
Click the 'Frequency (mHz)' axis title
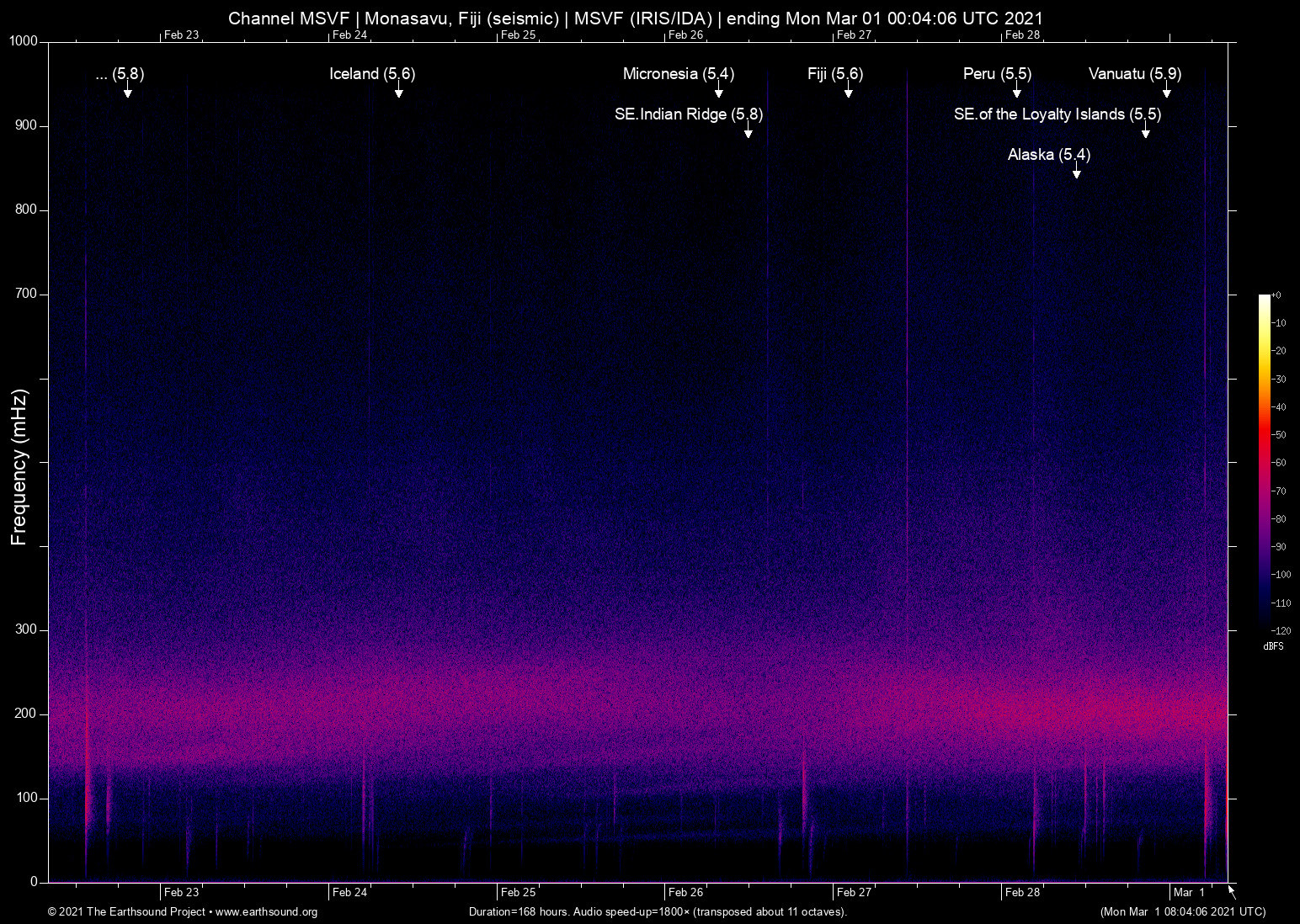coord(19,467)
